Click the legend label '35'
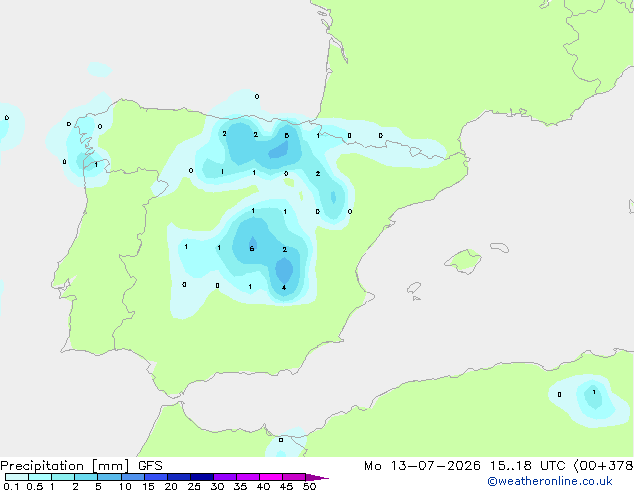Viewport: 634px width, 490px height. 240,486
